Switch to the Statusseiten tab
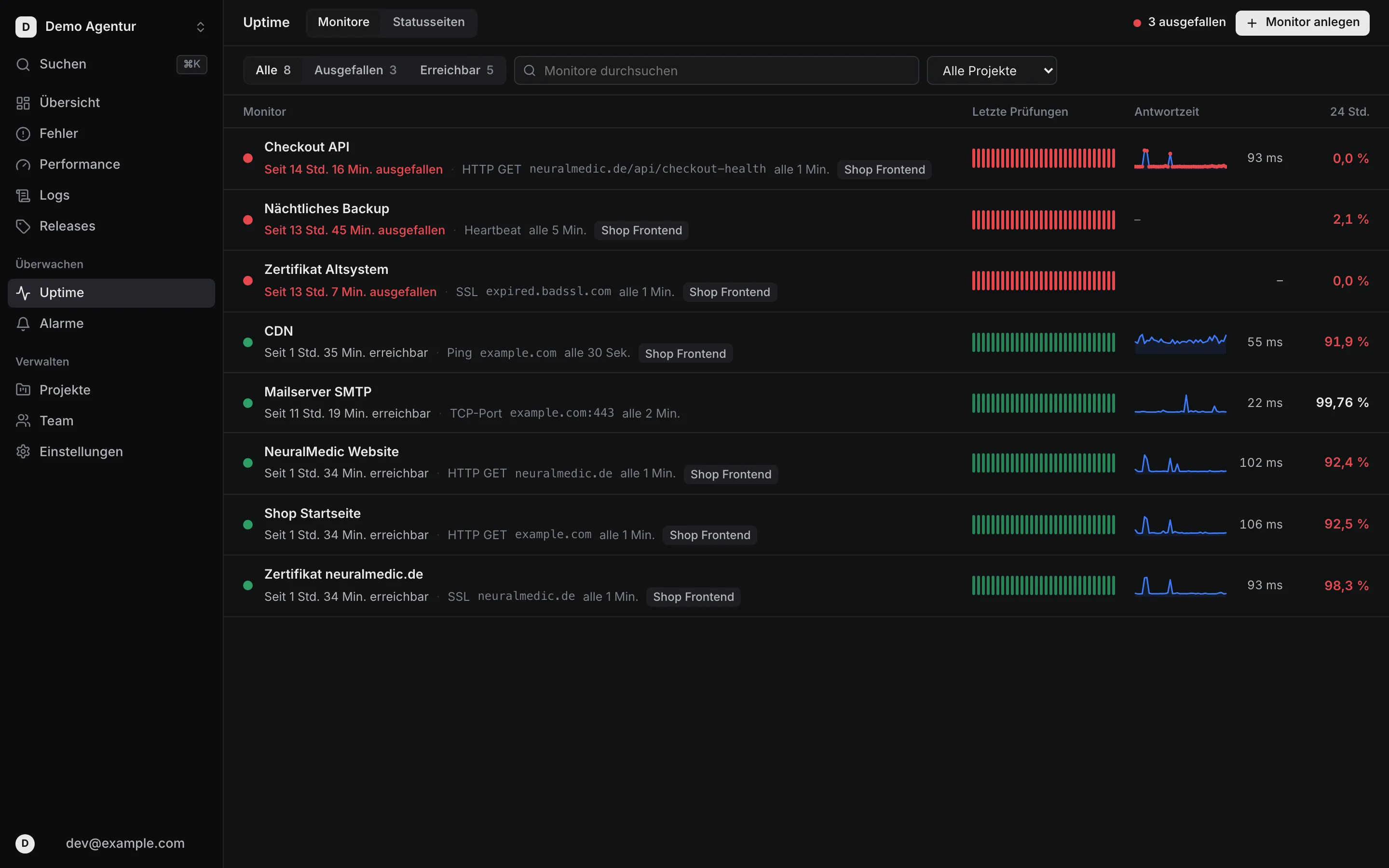The image size is (1389, 868). click(x=429, y=22)
